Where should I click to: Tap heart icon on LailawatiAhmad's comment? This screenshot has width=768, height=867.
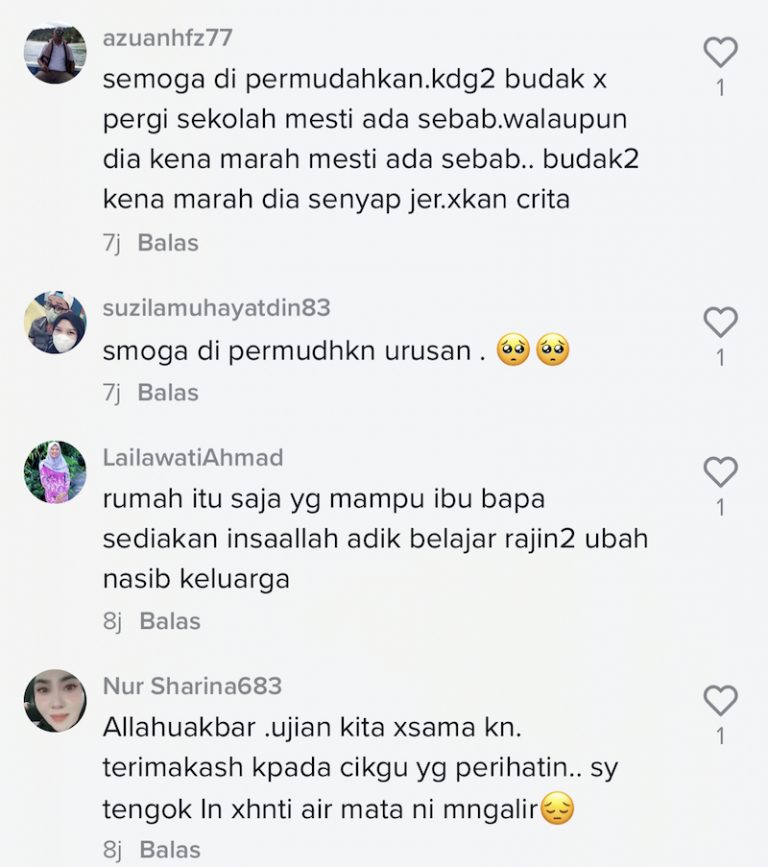point(720,472)
